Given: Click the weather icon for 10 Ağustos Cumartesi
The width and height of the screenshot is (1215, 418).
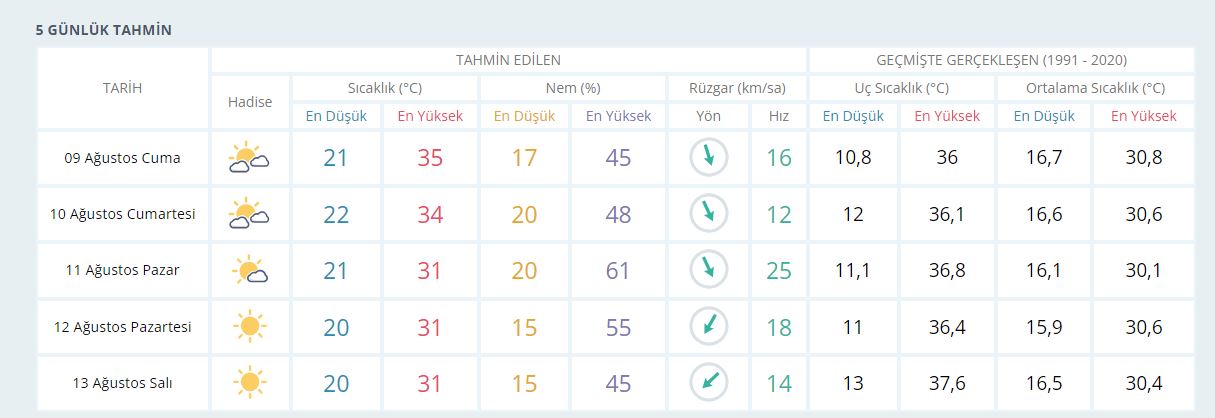Looking at the screenshot, I should pyautogui.click(x=248, y=214).
